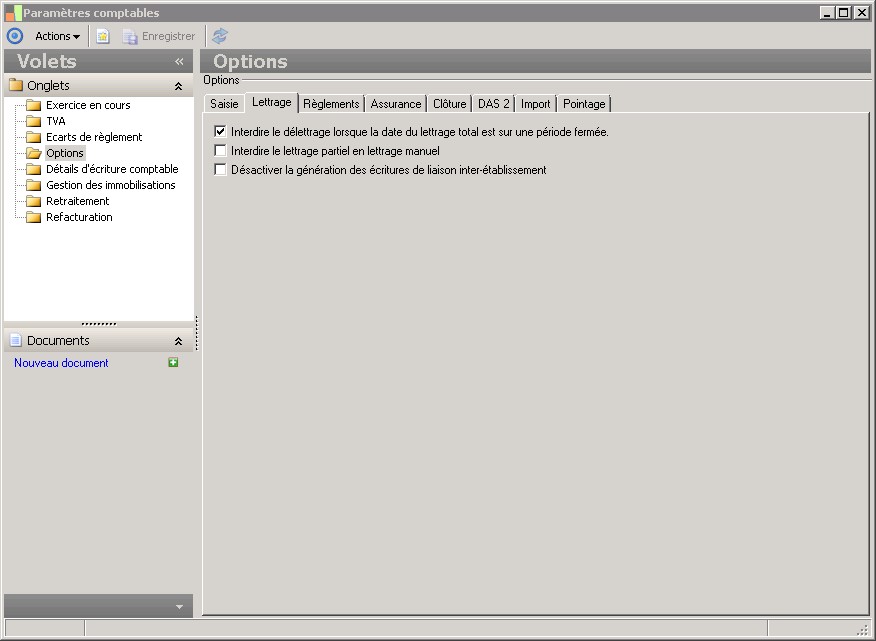Collapse the Onglets section
Image resolution: width=876 pixels, height=641 pixels.
coord(178,86)
